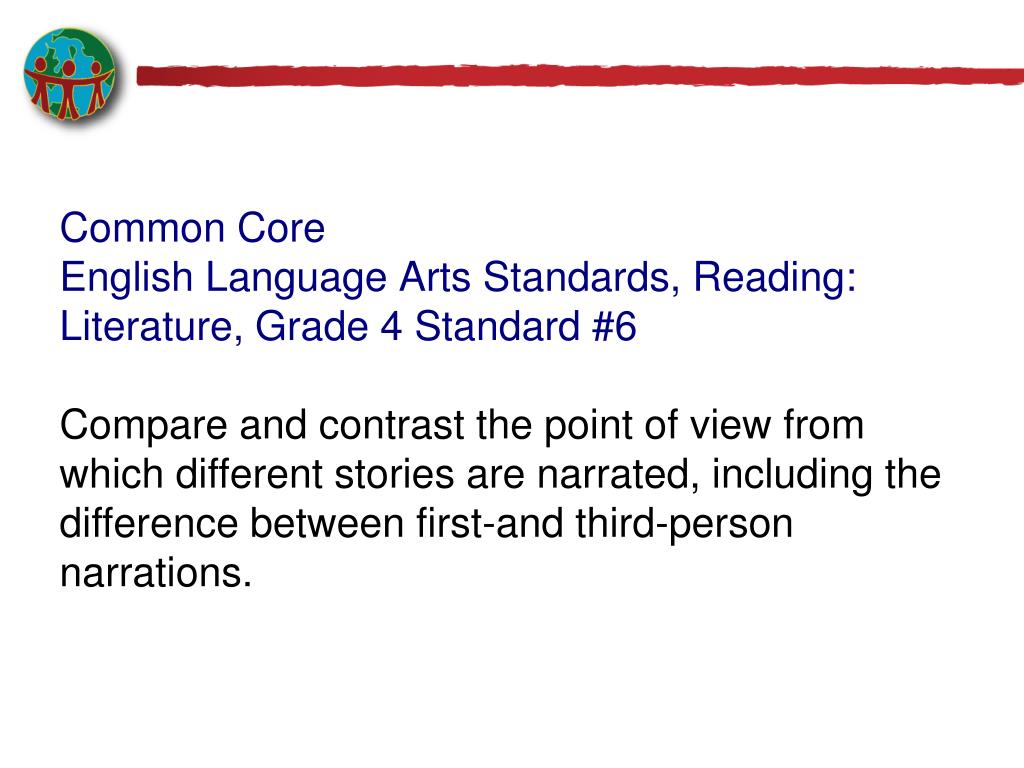The image size is (1024, 768).
Task: Click the word "narrations." on last line
Action: tap(155, 573)
